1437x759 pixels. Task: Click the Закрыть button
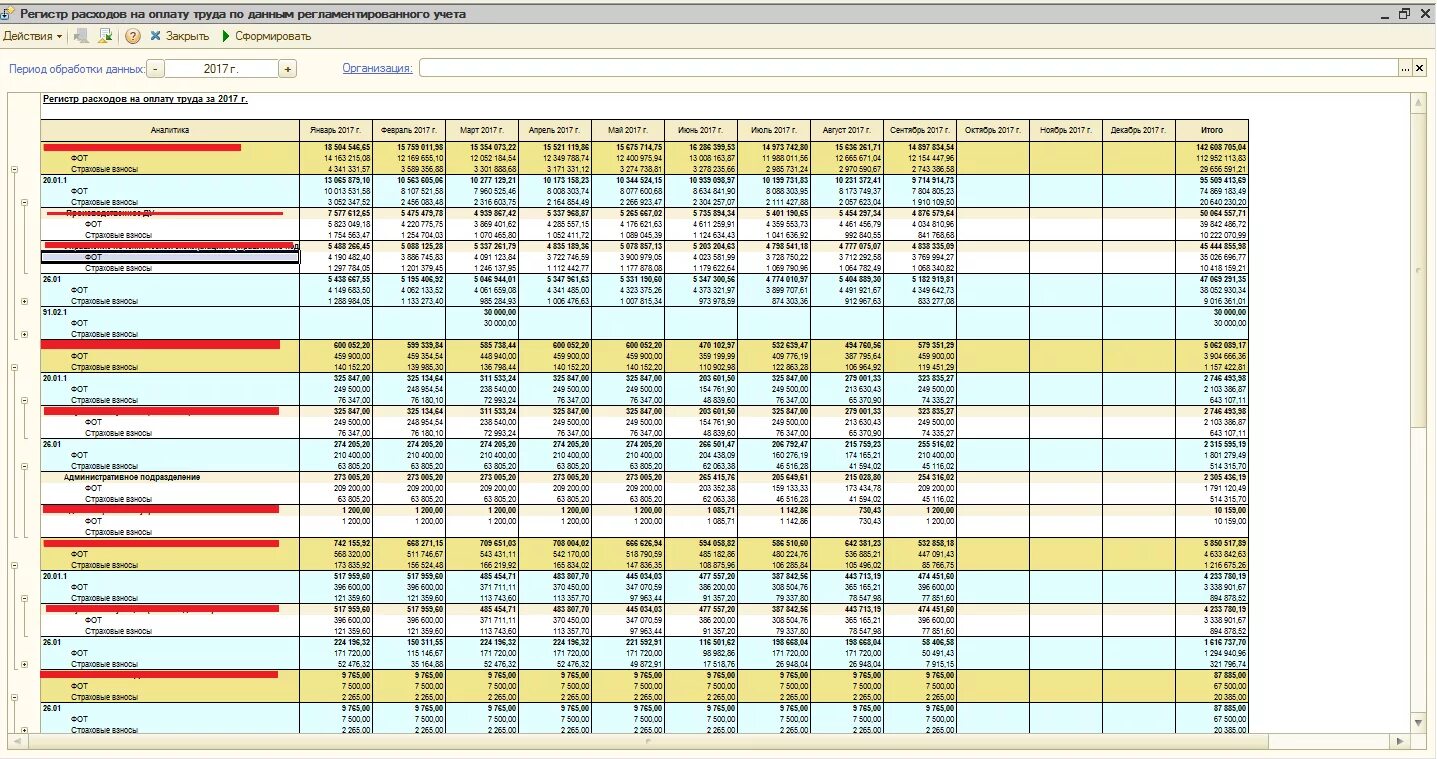(x=179, y=36)
